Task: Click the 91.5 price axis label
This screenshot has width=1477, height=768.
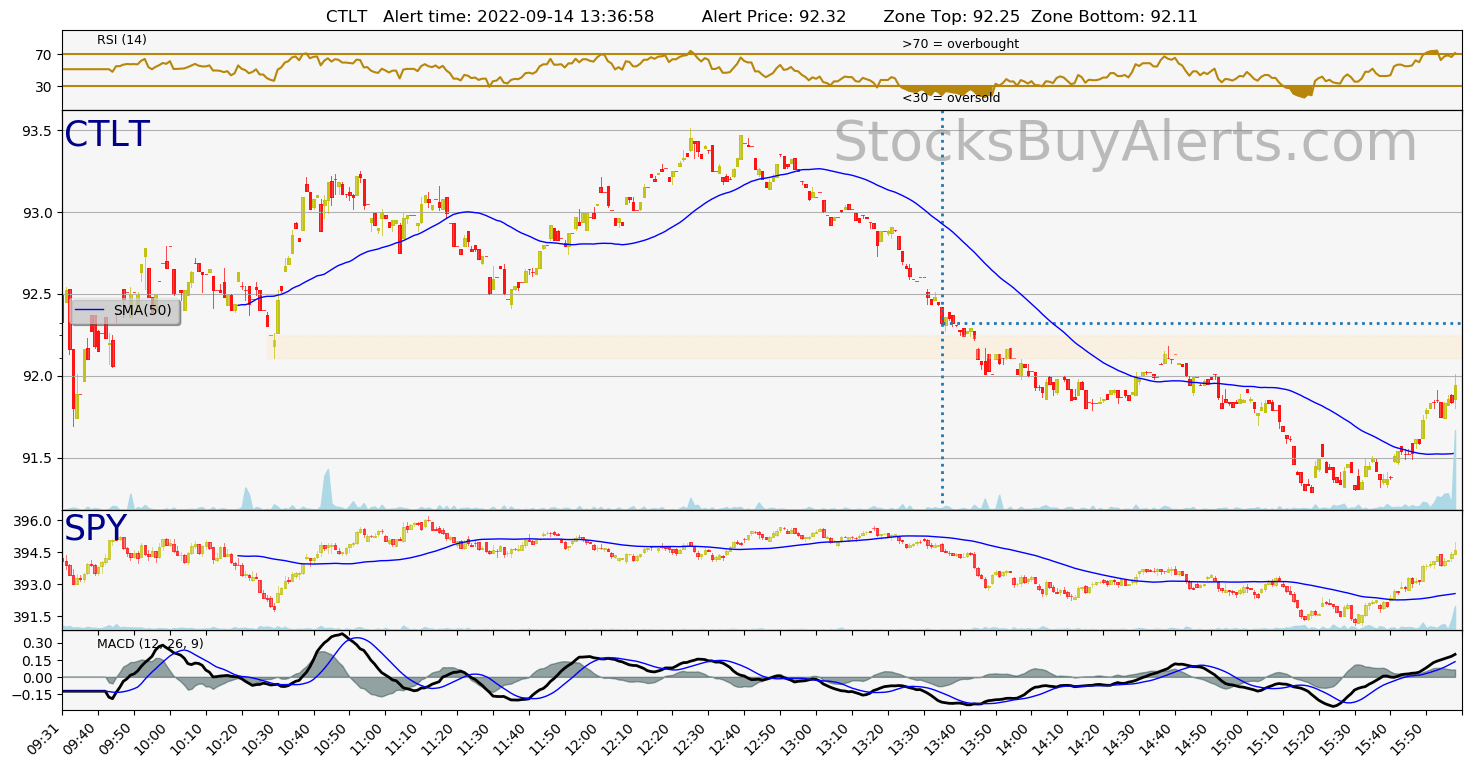Action: 38,458
